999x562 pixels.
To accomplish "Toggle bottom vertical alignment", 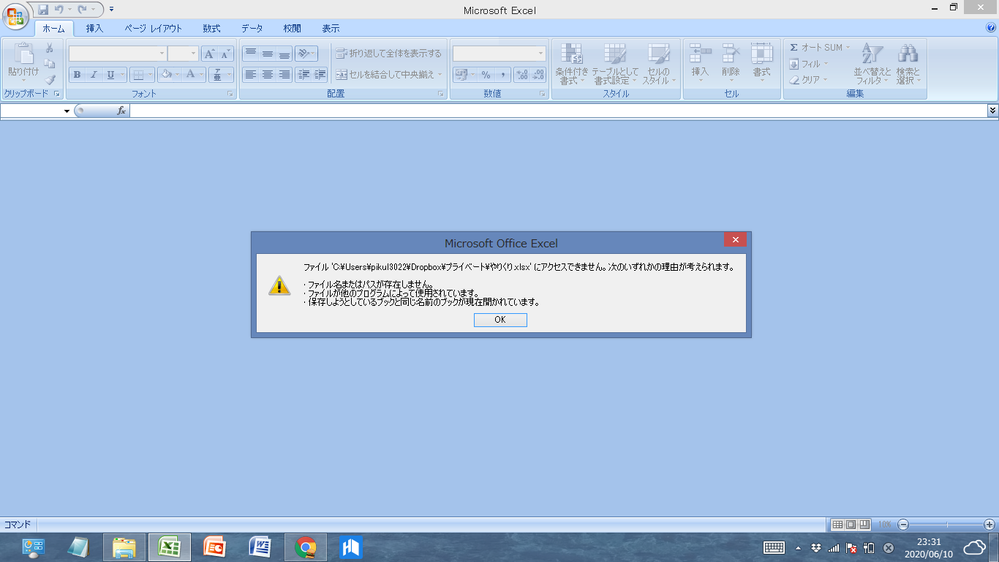I will [284, 54].
